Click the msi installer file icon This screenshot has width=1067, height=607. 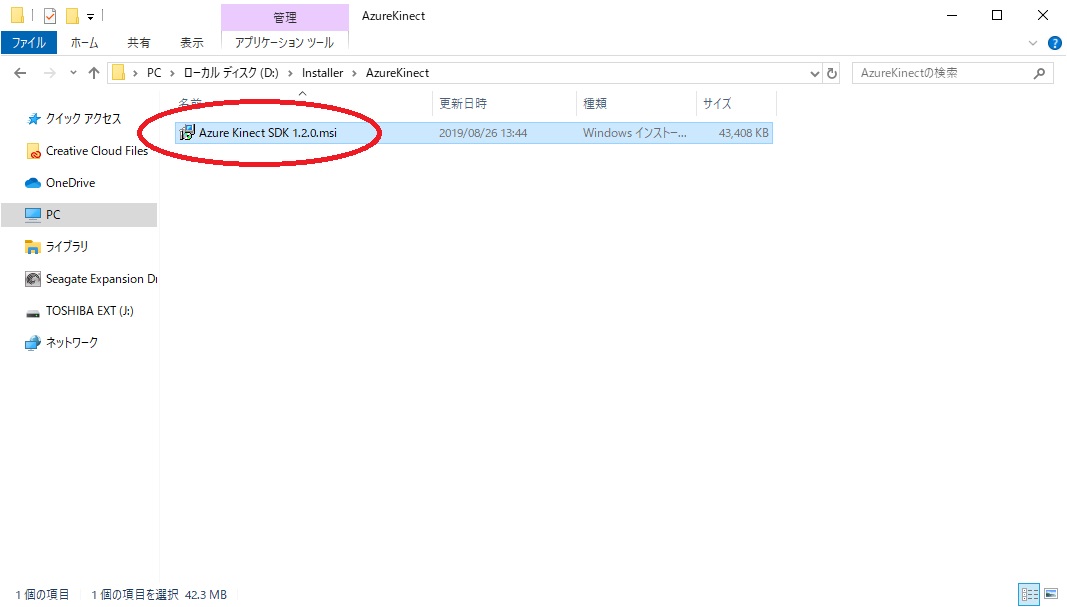pos(186,133)
